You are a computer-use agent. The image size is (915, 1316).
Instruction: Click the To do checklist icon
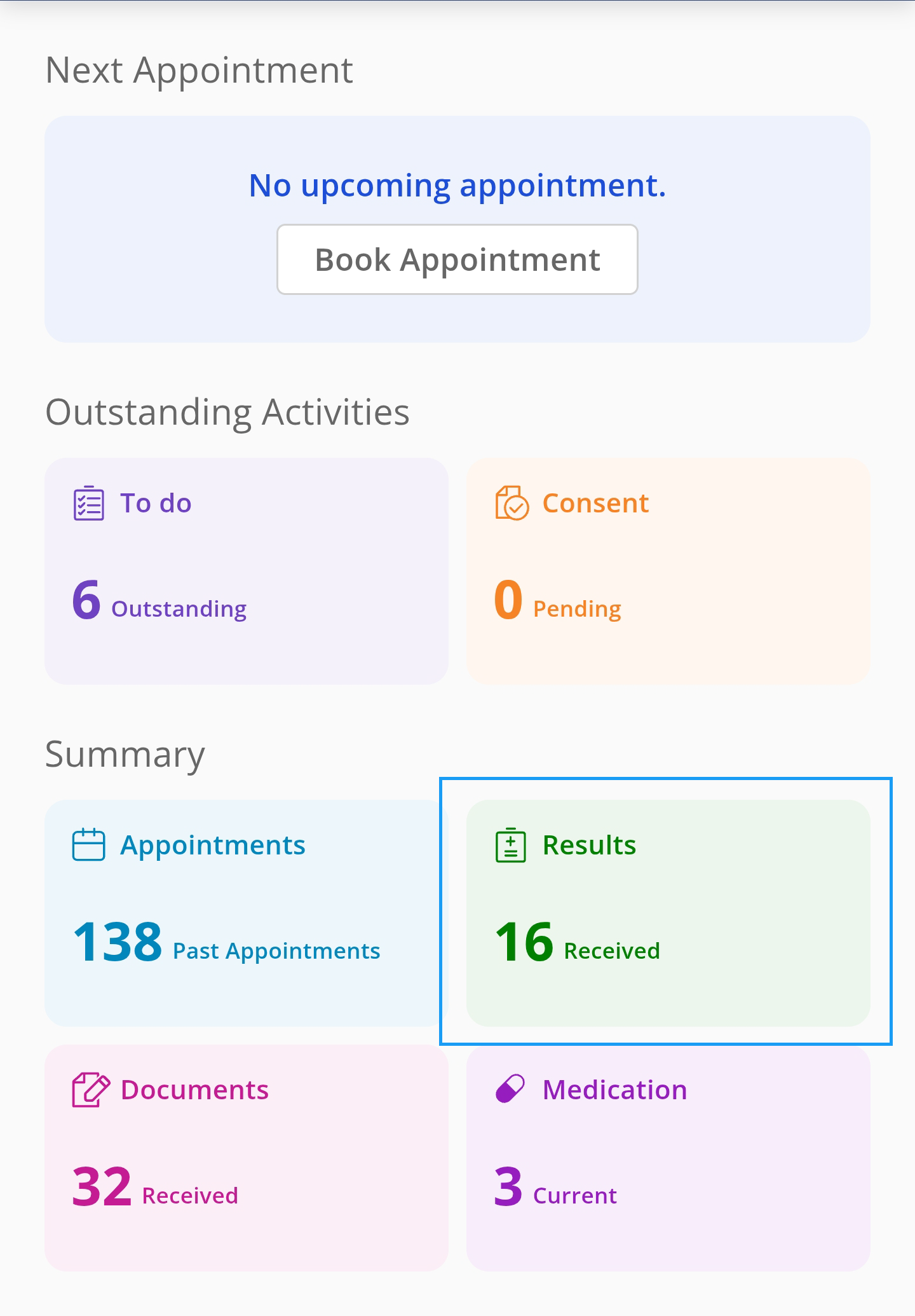coord(88,504)
